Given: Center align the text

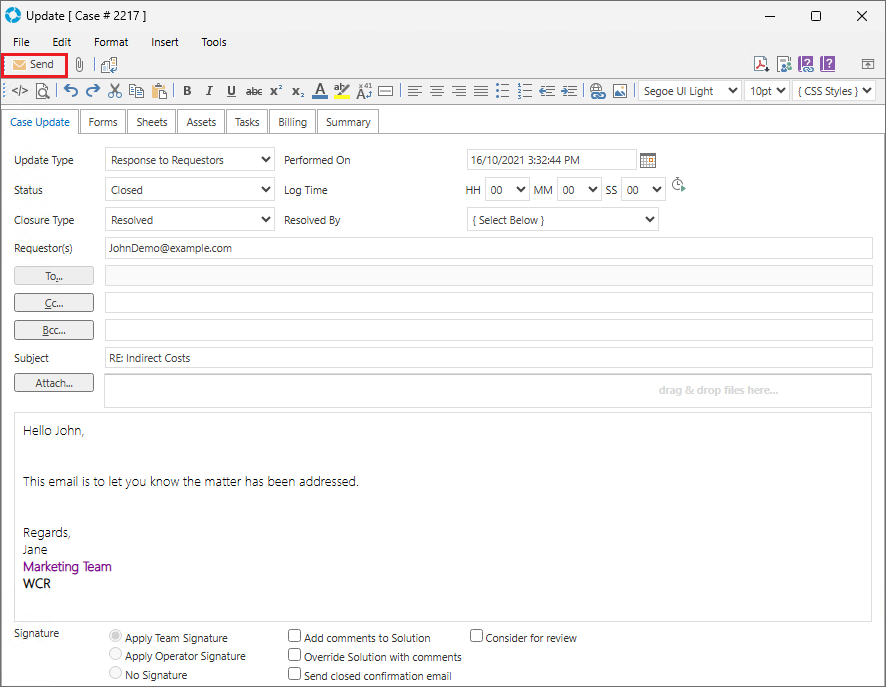Looking at the screenshot, I should tap(437, 91).
